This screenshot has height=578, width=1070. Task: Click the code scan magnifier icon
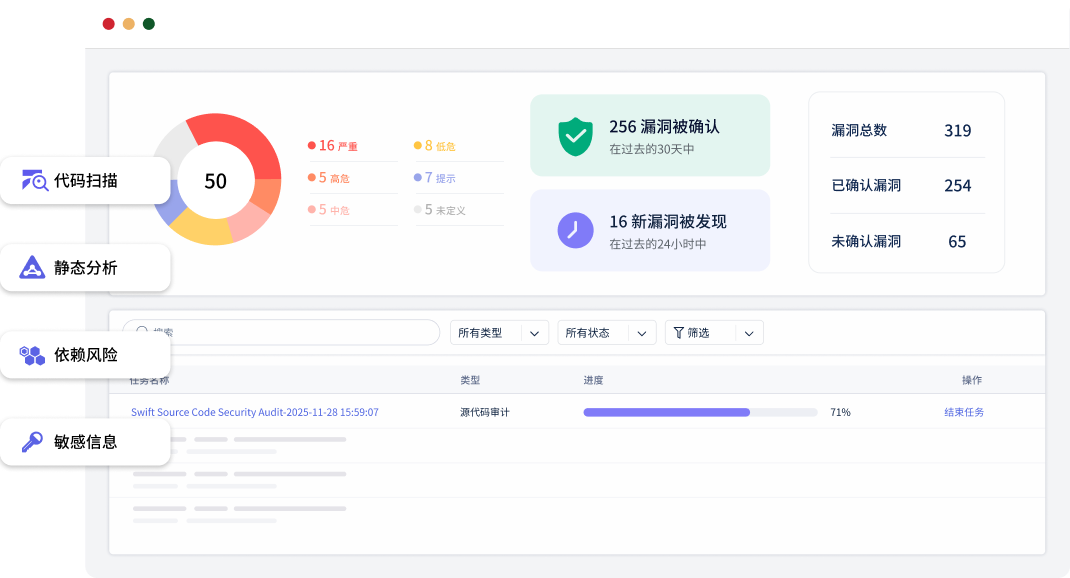[35, 181]
